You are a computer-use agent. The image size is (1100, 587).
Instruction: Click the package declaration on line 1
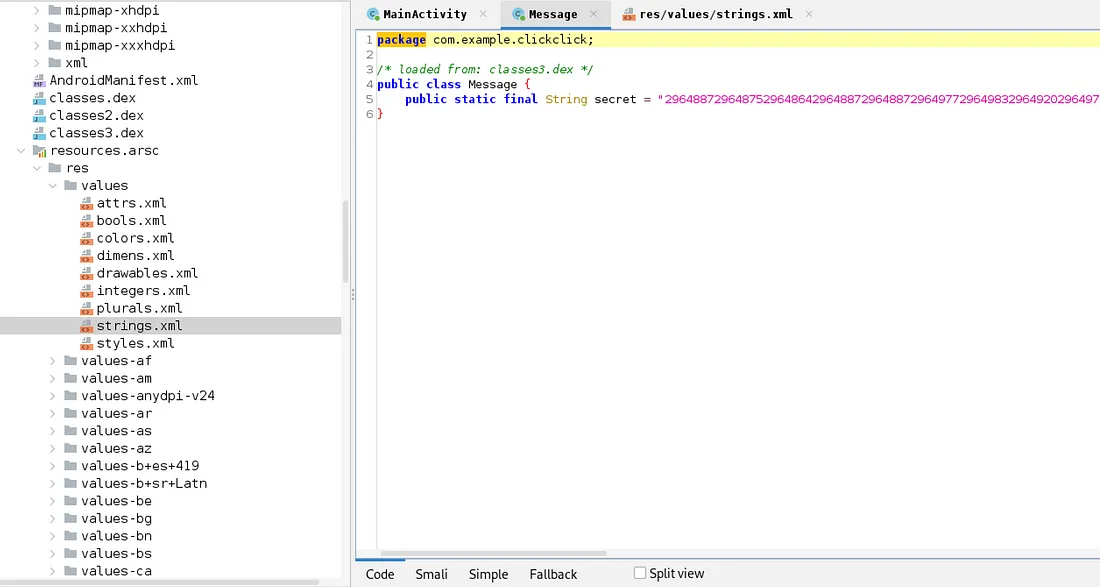point(485,40)
